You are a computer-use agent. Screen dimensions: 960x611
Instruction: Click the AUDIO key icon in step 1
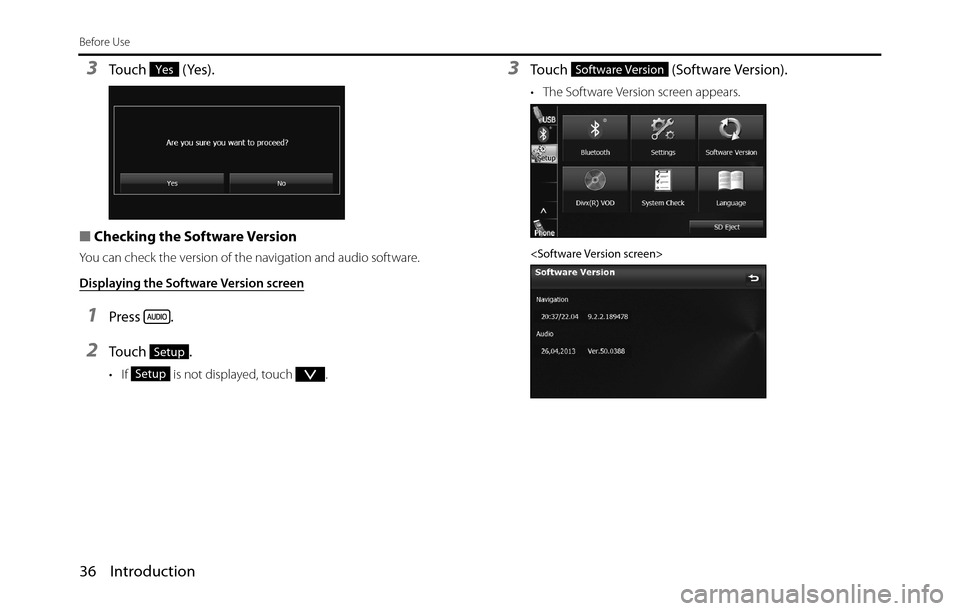157,317
